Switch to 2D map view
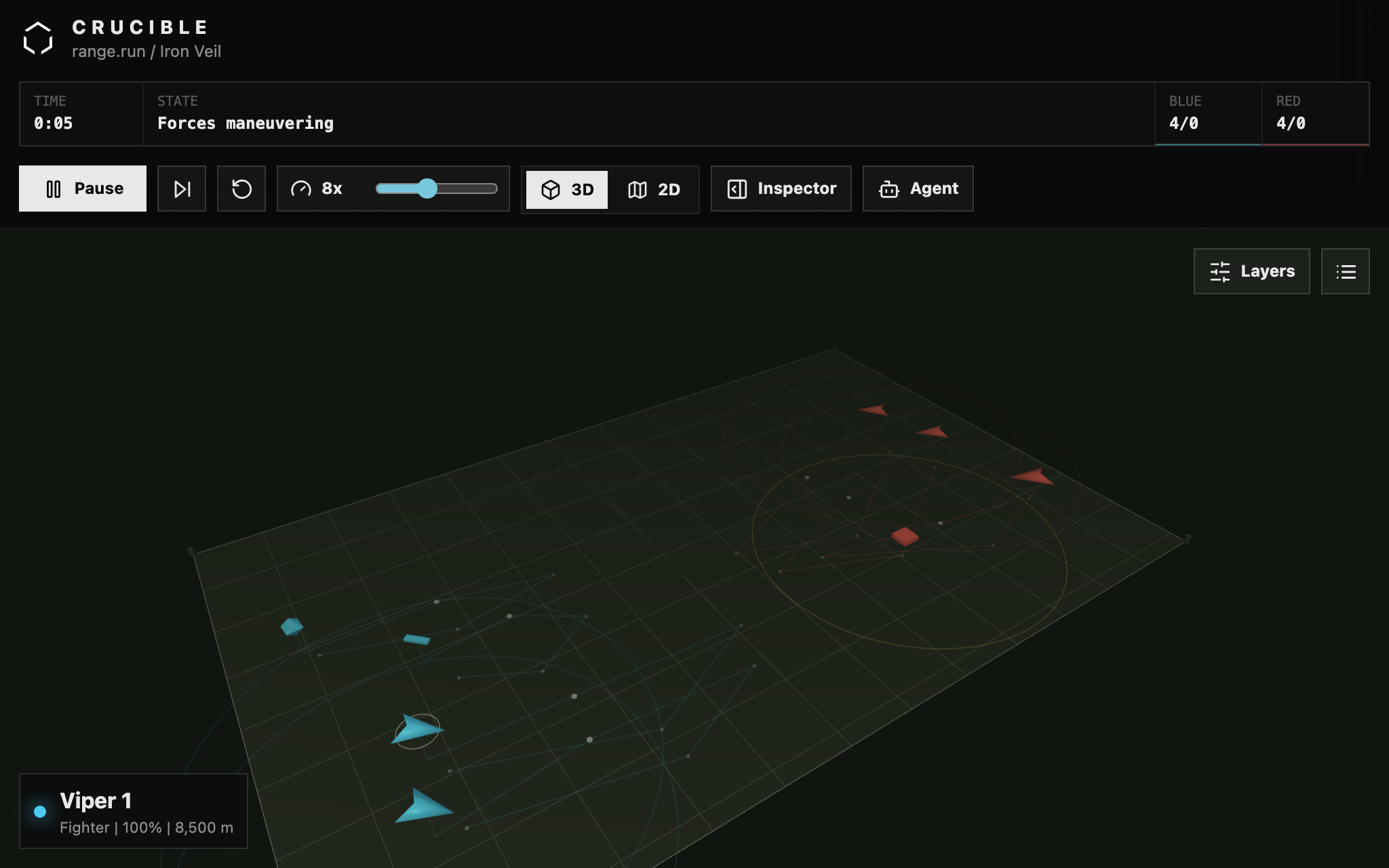The image size is (1389, 868). click(654, 190)
